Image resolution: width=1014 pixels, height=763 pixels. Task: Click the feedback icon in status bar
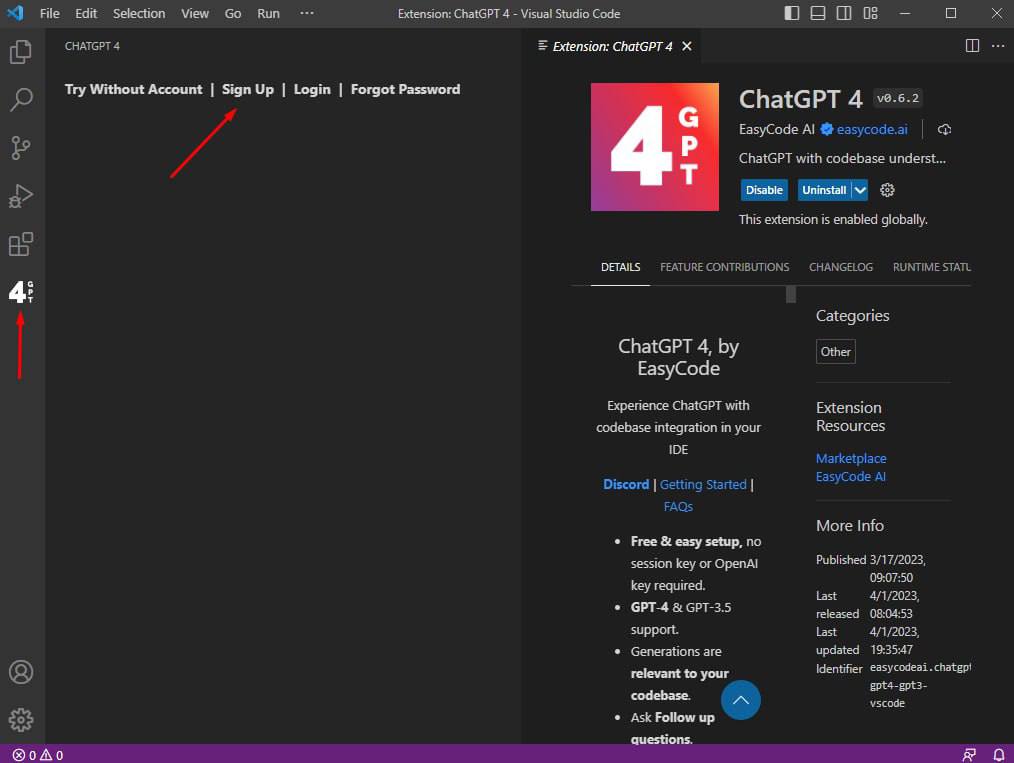pyautogui.click(x=969, y=755)
